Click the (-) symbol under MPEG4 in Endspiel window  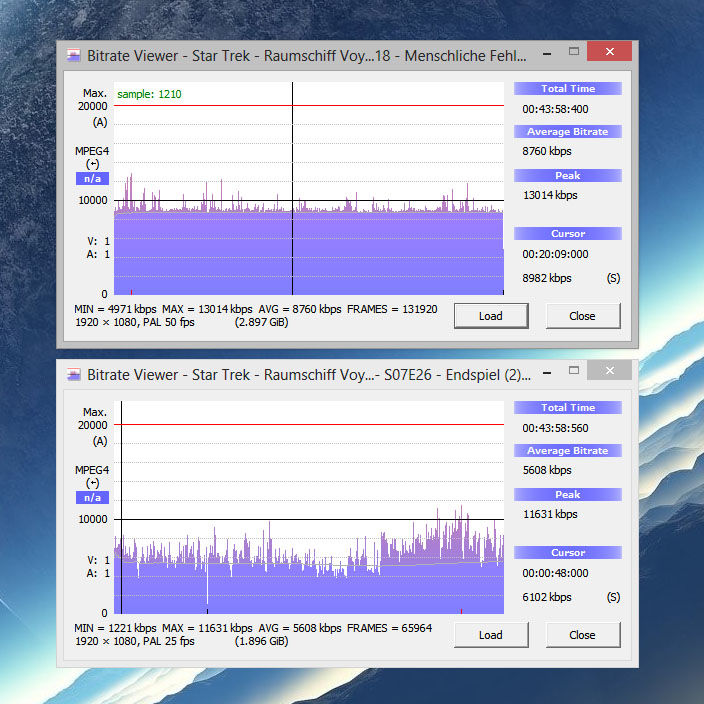coord(93,483)
